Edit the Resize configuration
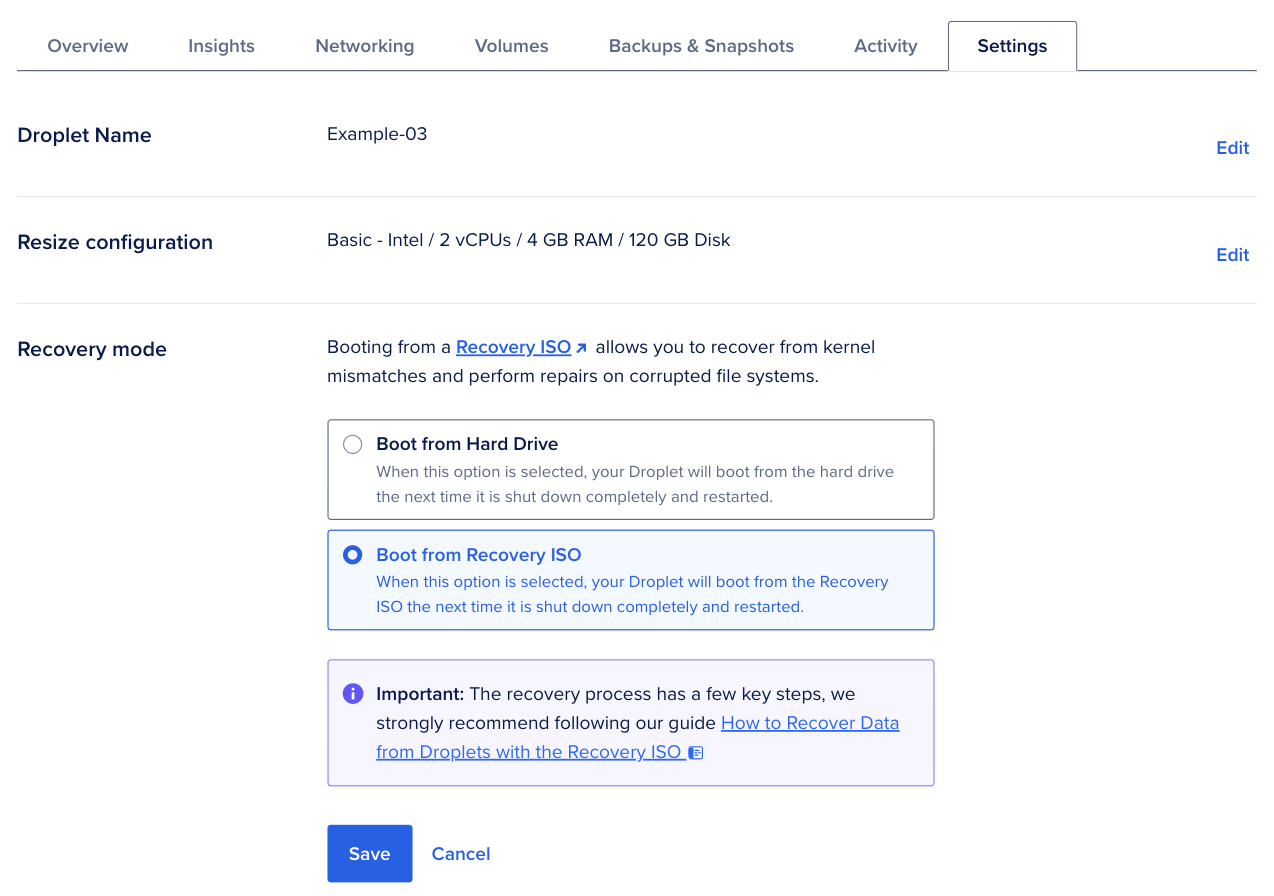 tap(1232, 255)
